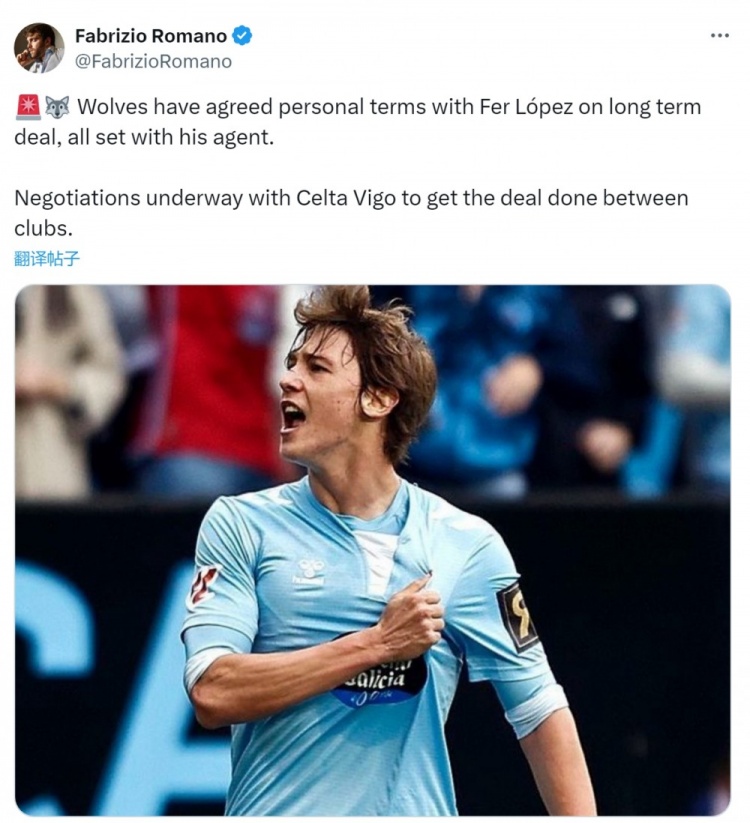Click the 翻译帖子 translate post link
Image resolution: width=750 pixels, height=823 pixels.
click(x=47, y=258)
